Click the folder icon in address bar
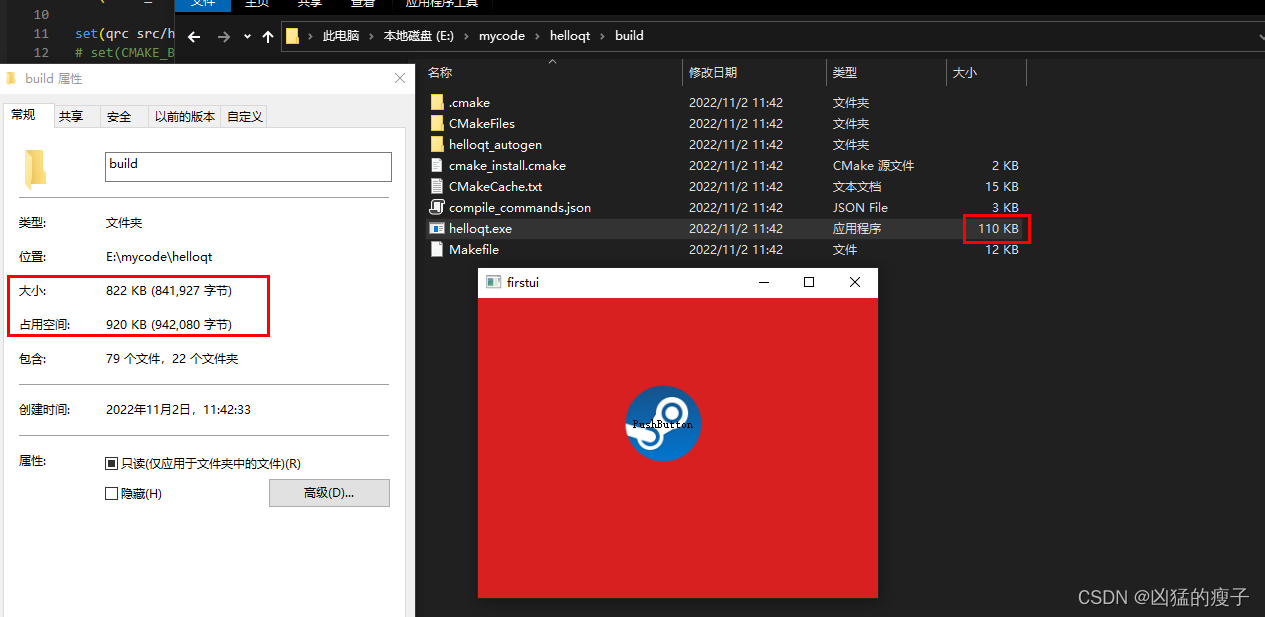 (x=292, y=36)
